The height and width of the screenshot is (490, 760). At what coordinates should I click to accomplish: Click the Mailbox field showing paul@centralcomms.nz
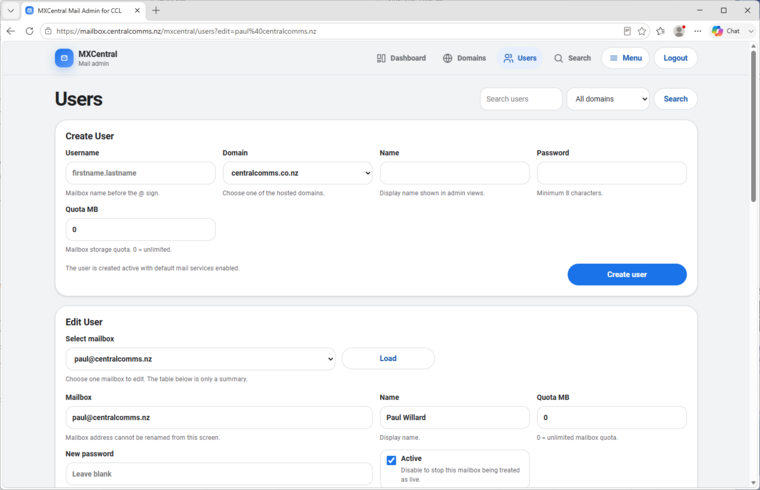[x=219, y=417]
